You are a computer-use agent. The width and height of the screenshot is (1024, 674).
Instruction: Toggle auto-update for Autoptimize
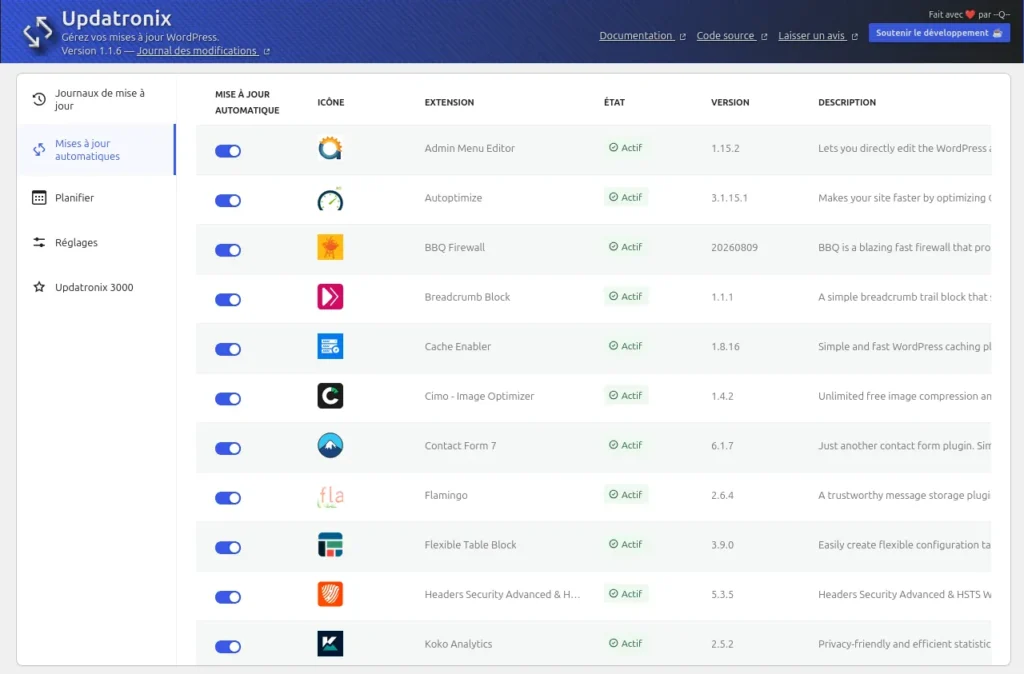pos(228,201)
